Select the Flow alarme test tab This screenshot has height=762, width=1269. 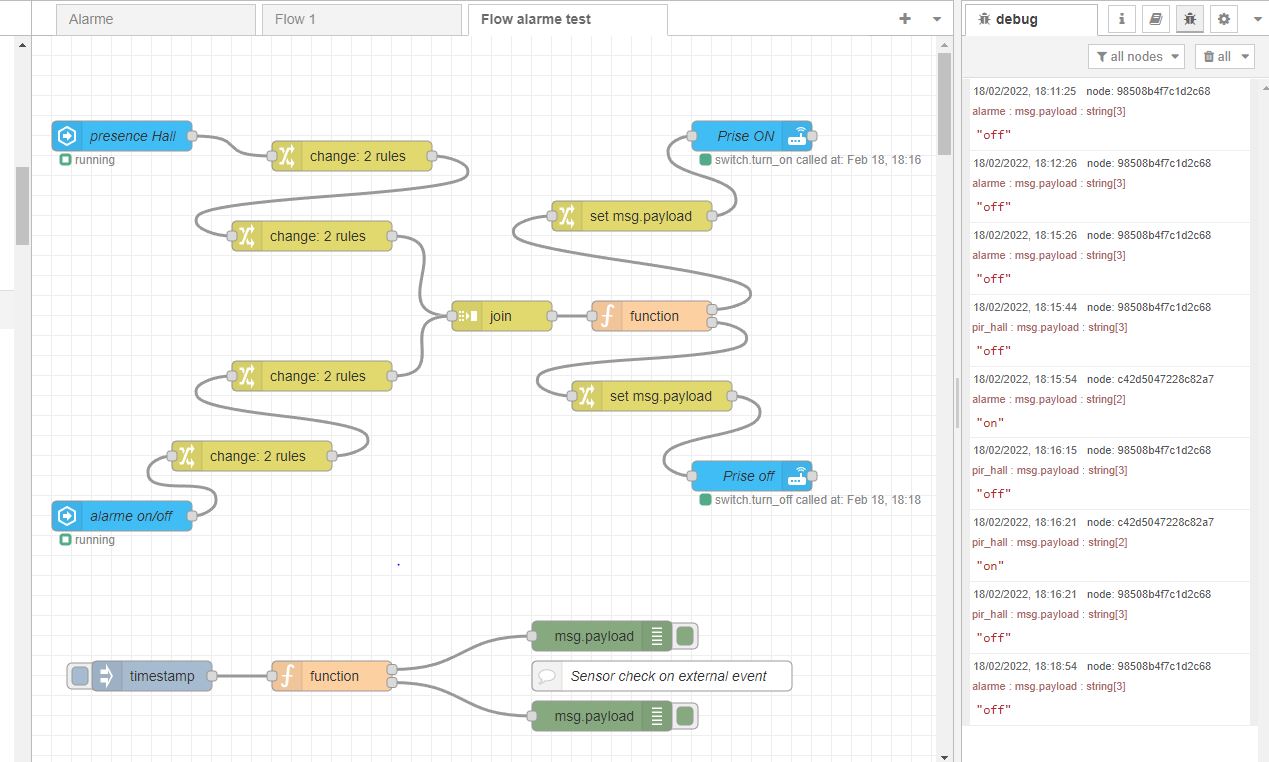pyautogui.click(x=567, y=19)
